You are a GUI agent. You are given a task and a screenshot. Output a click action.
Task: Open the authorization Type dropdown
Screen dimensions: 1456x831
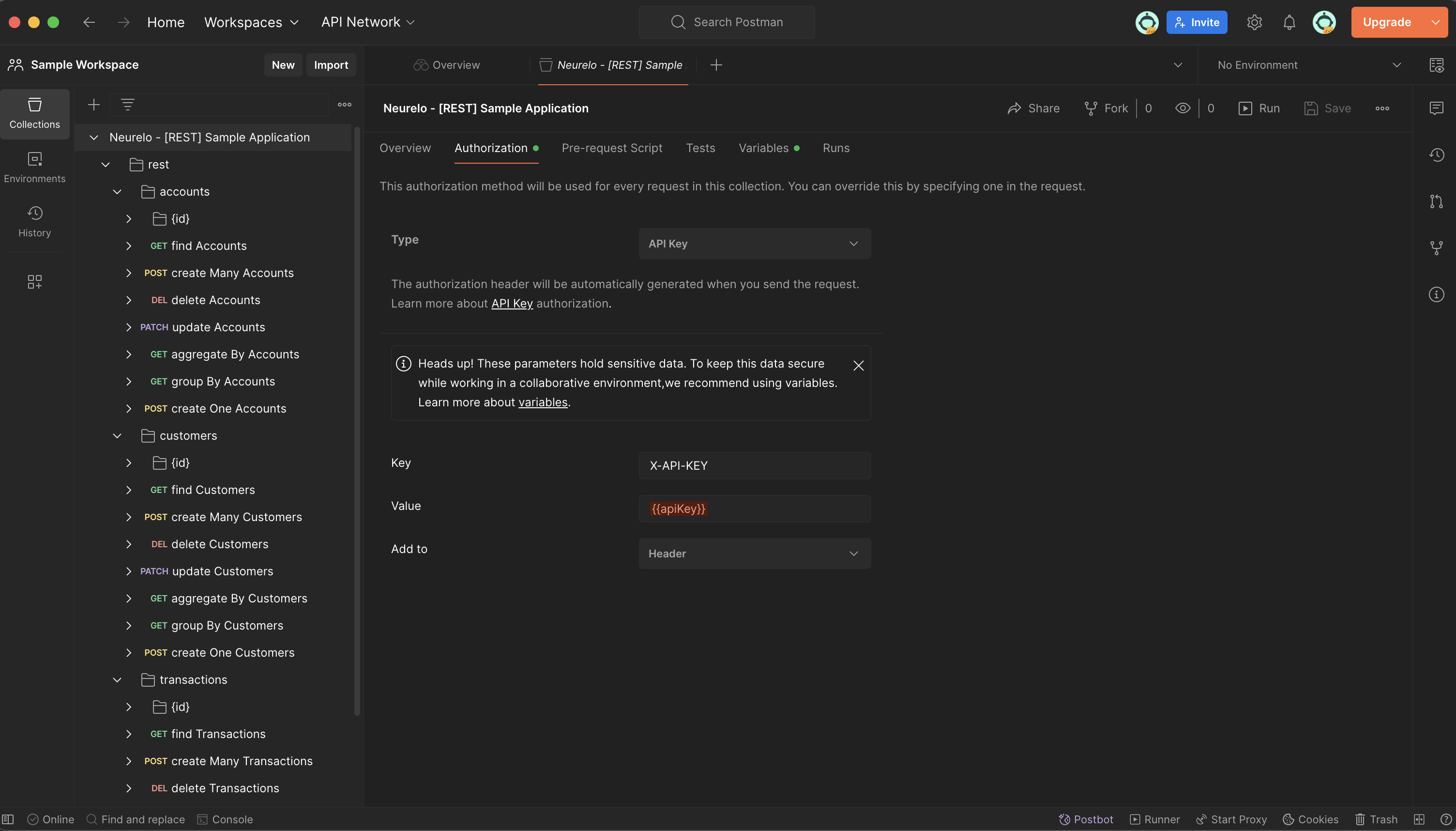tap(754, 244)
